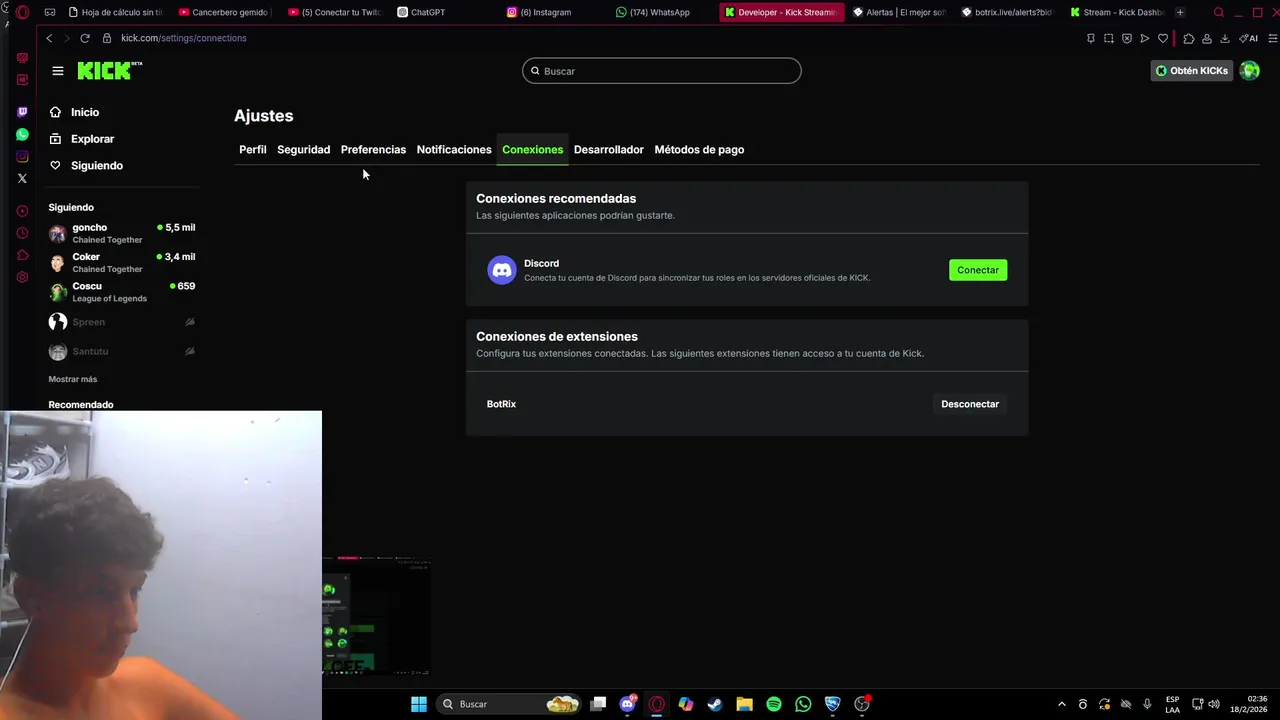Open the user profile avatar menu
Screen dimensions: 1280x720
(1249, 70)
